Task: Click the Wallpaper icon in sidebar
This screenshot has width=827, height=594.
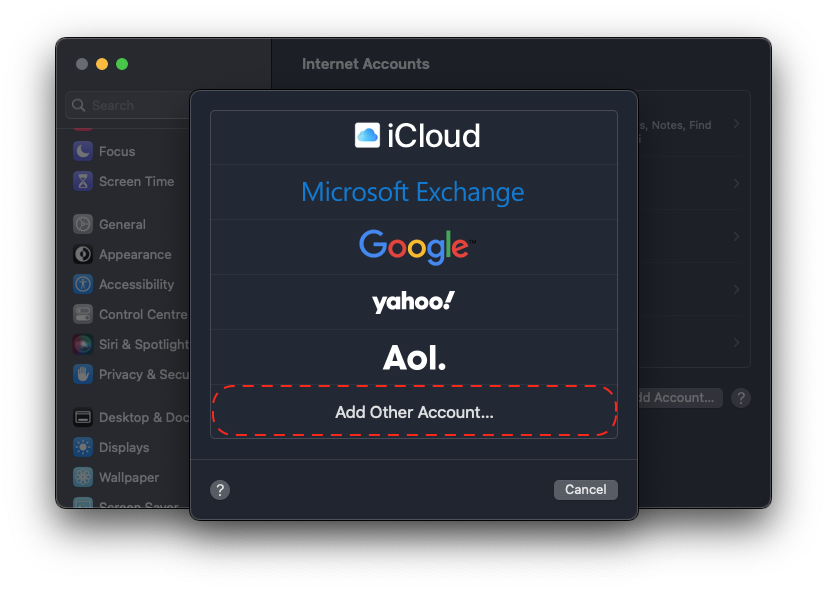Action: tap(83, 477)
